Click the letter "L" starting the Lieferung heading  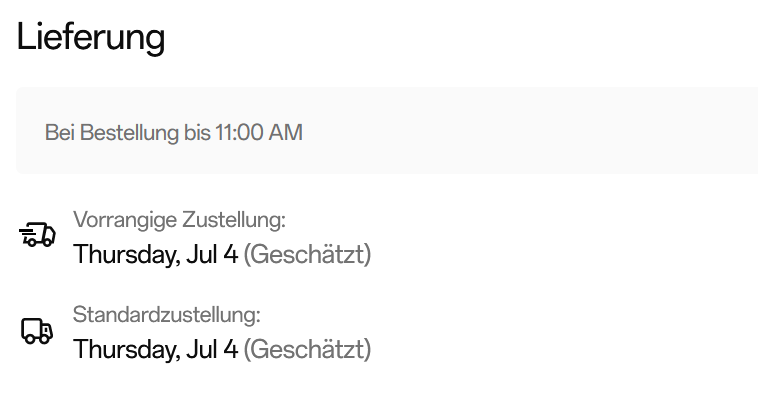tap(26, 38)
